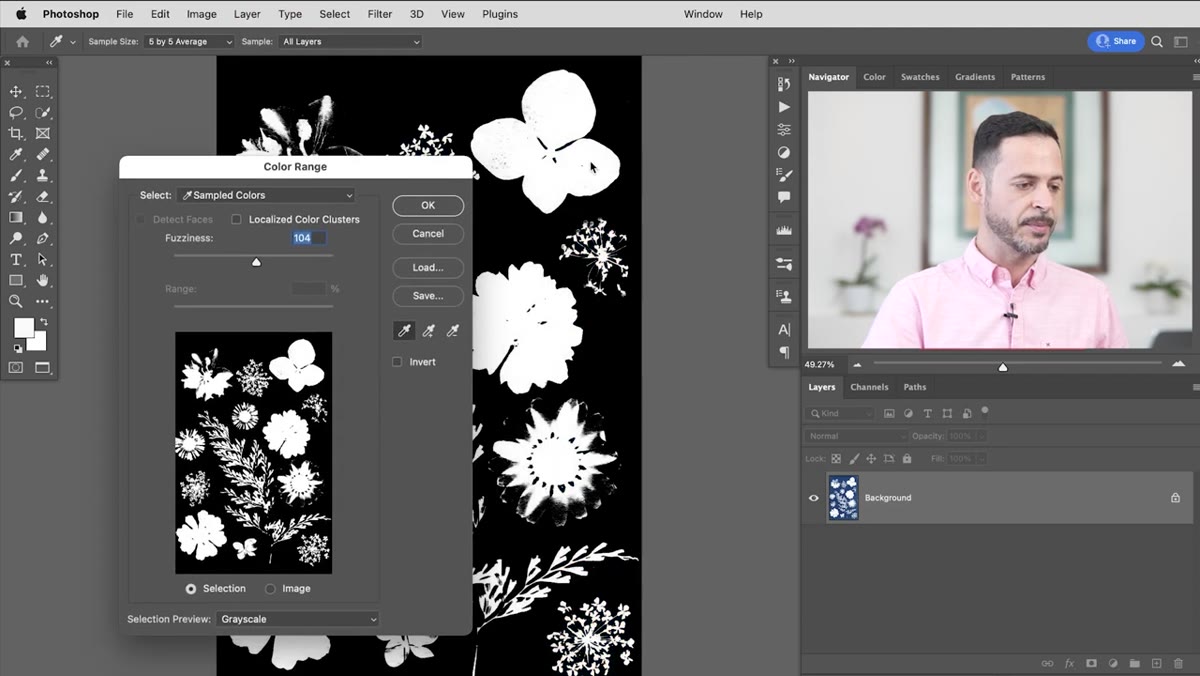Swap foreground and background colors
This screenshot has width=1200, height=676.
click(x=42, y=322)
